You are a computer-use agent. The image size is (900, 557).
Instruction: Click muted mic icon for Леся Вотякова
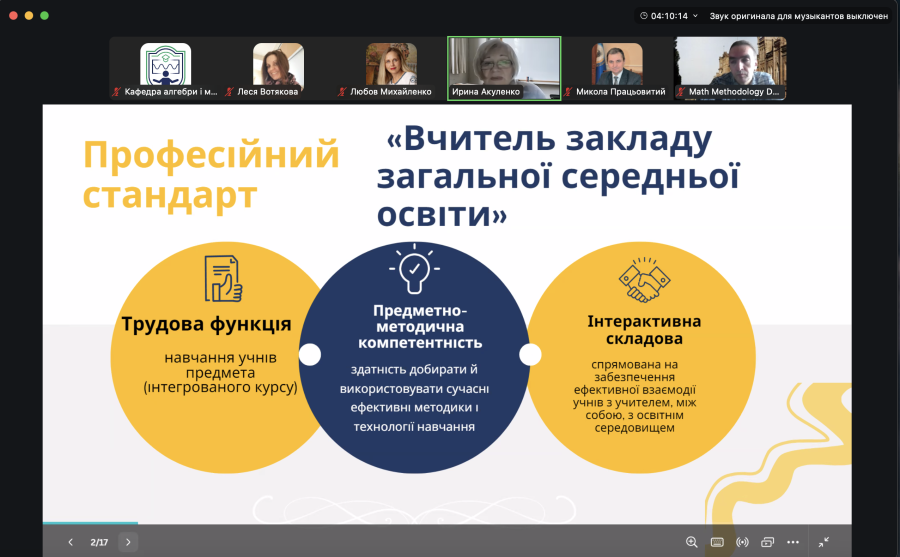coord(230,92)
